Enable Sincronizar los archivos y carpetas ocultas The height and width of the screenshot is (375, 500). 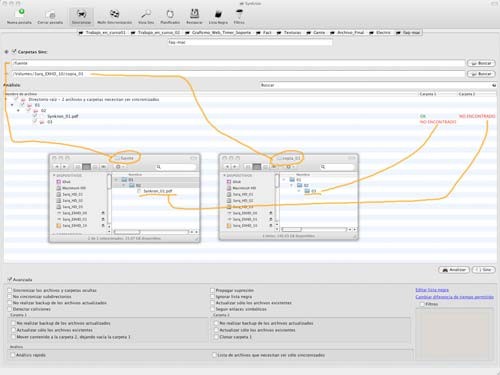tap(10, 290)
